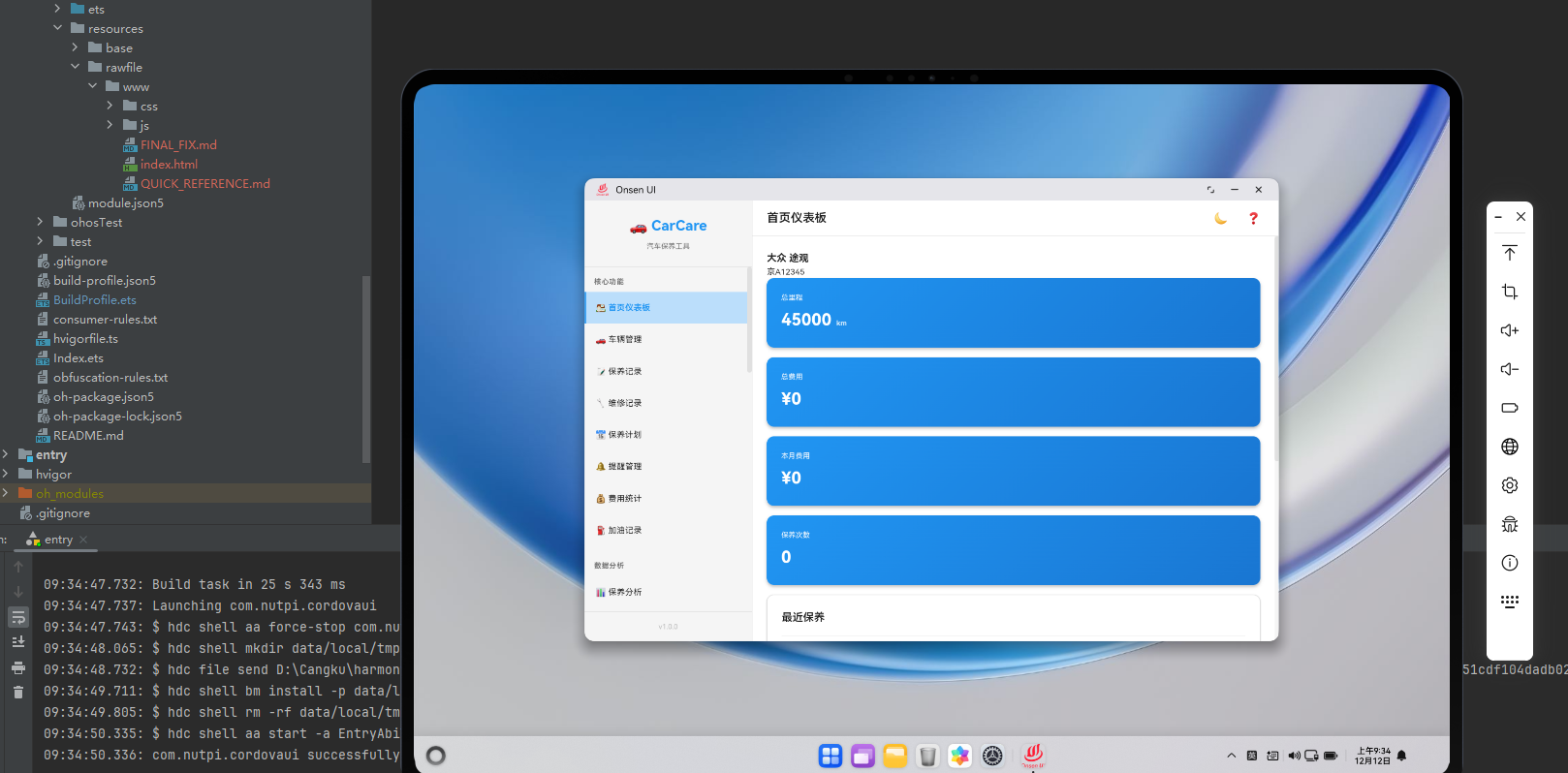Image resolution: width=1568 pixels, height=773 pixels.
Task: Open Settings gear icon in dock
Action: click(992, 757)
